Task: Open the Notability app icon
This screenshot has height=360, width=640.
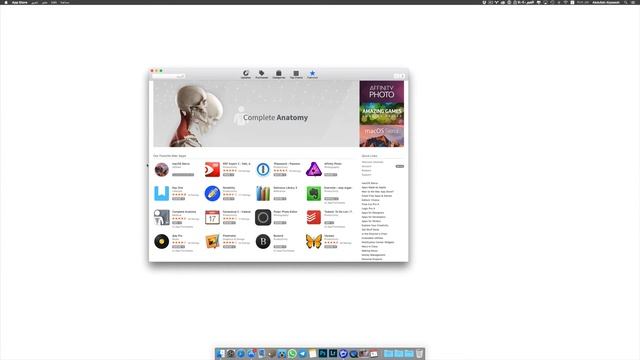Action: click(212, 193)
